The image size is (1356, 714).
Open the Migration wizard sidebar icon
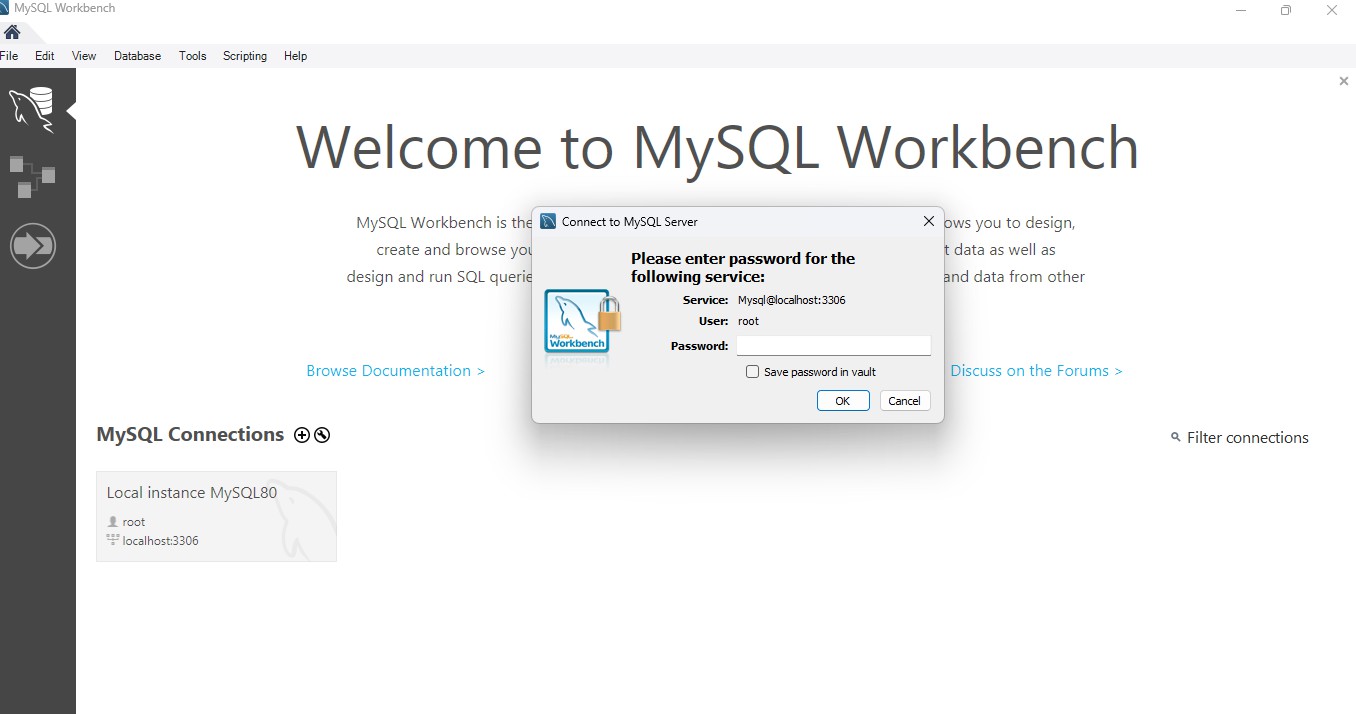[x=32, y=246]
